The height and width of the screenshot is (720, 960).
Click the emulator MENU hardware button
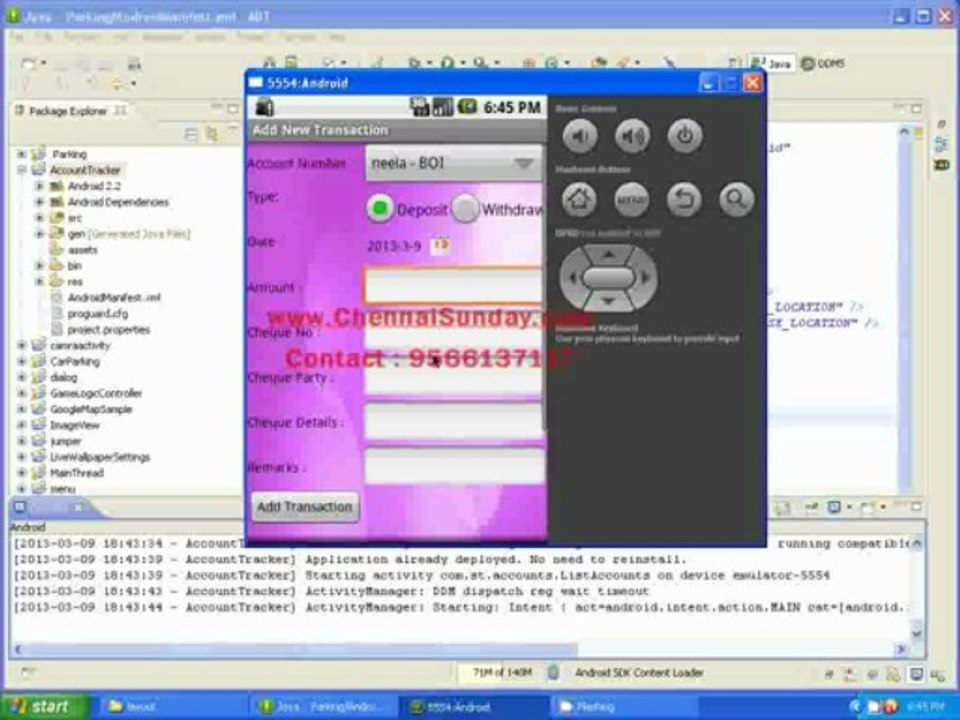(631, 199)
